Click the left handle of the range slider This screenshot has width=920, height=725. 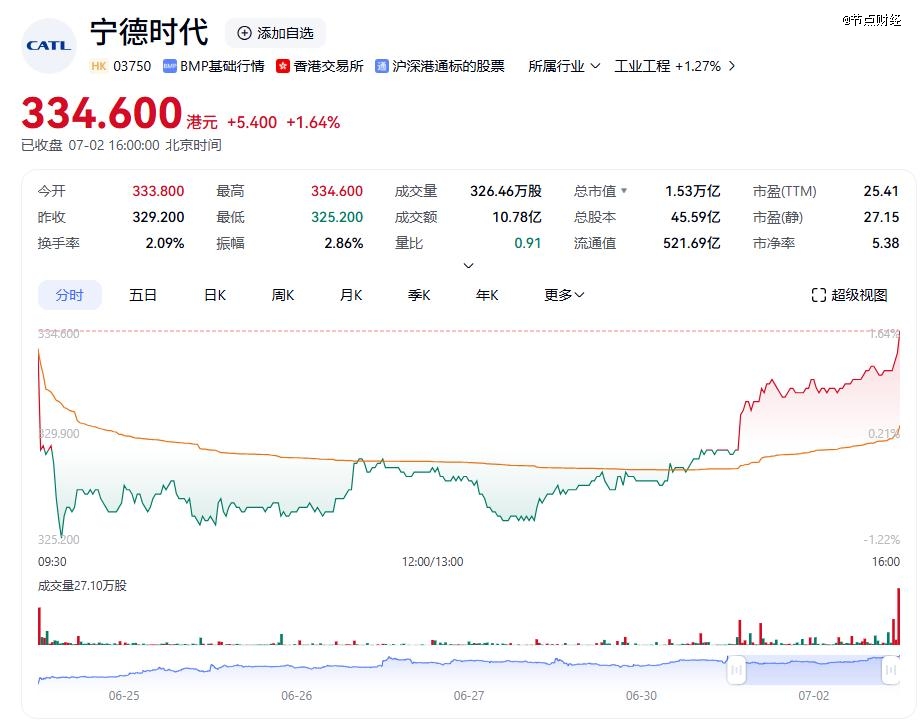736,670
